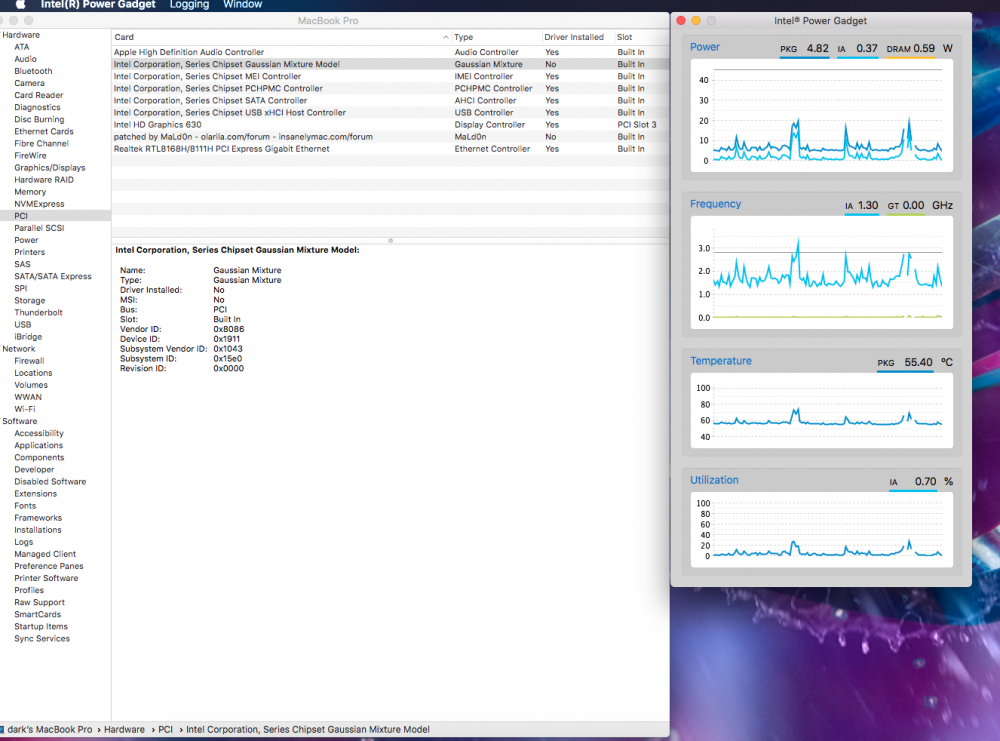The width and height of the screenshot is (1000, 741).
Task: Open the Intel(R) Power Gadget menu
Action: click(98, 4)
